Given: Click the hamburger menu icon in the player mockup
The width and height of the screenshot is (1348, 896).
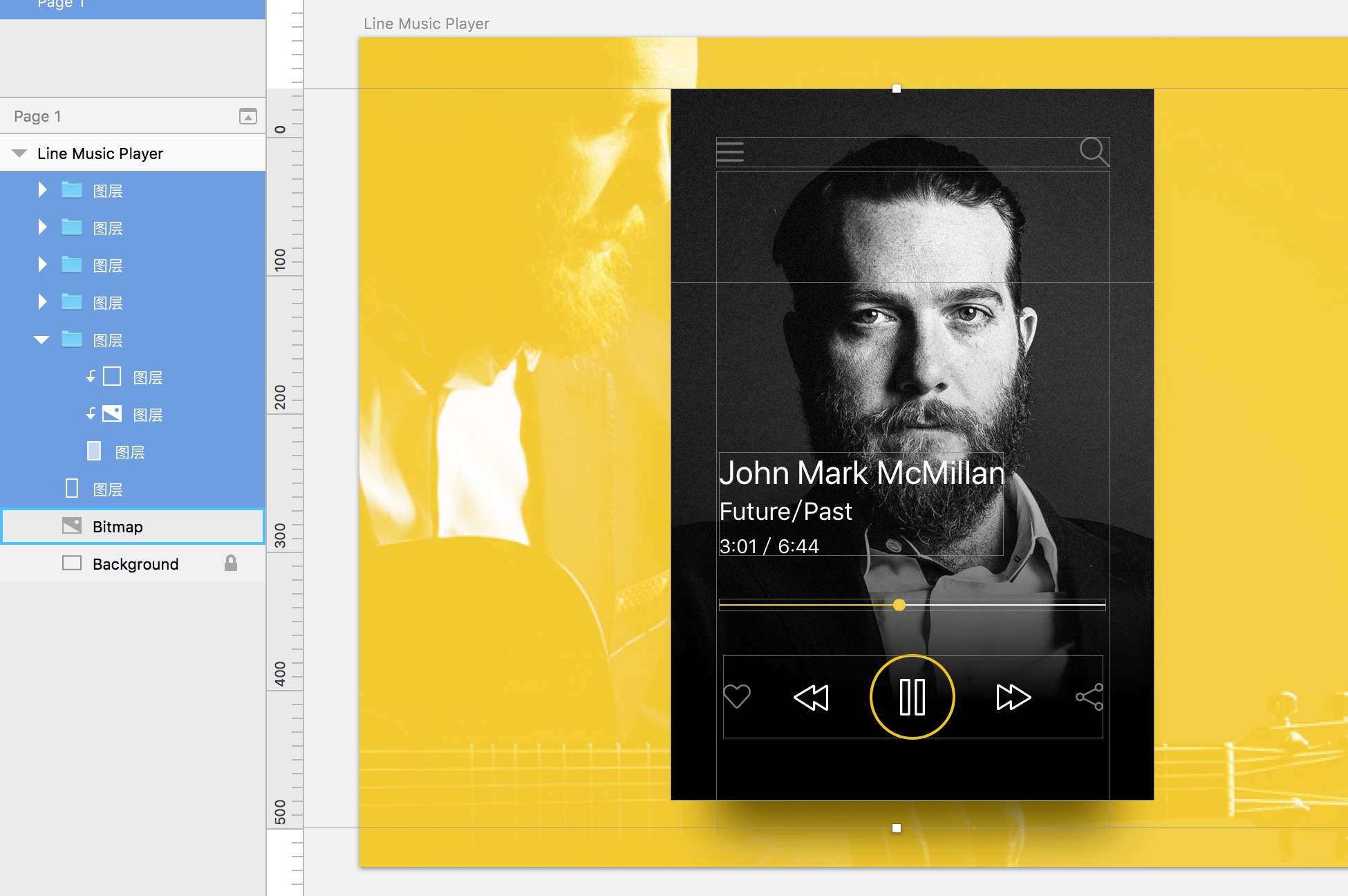Looking at the screenshot, I should tap(730, 151).
